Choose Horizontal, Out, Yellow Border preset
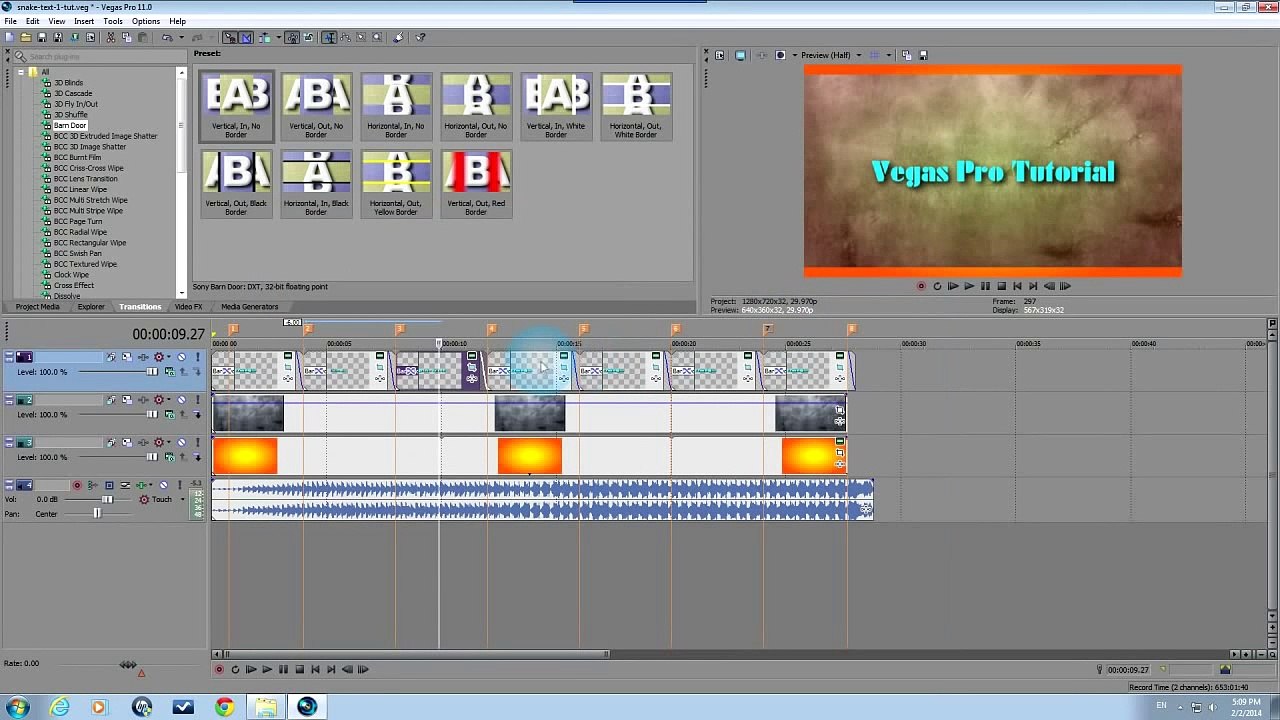Viewport: 1280px width, 720px height. tap(396, 184)
